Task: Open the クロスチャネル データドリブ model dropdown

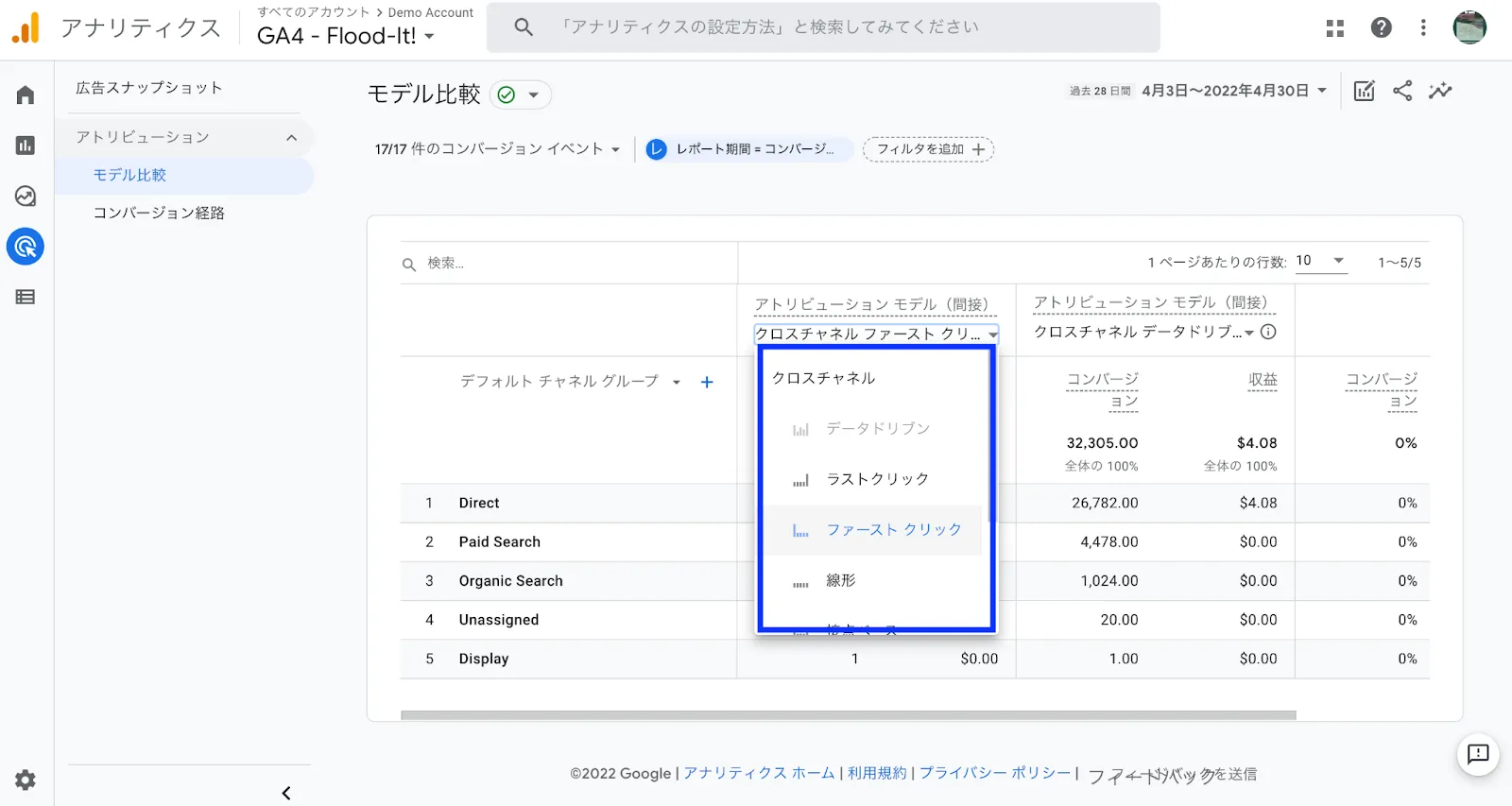Action: click(1143, 332)
